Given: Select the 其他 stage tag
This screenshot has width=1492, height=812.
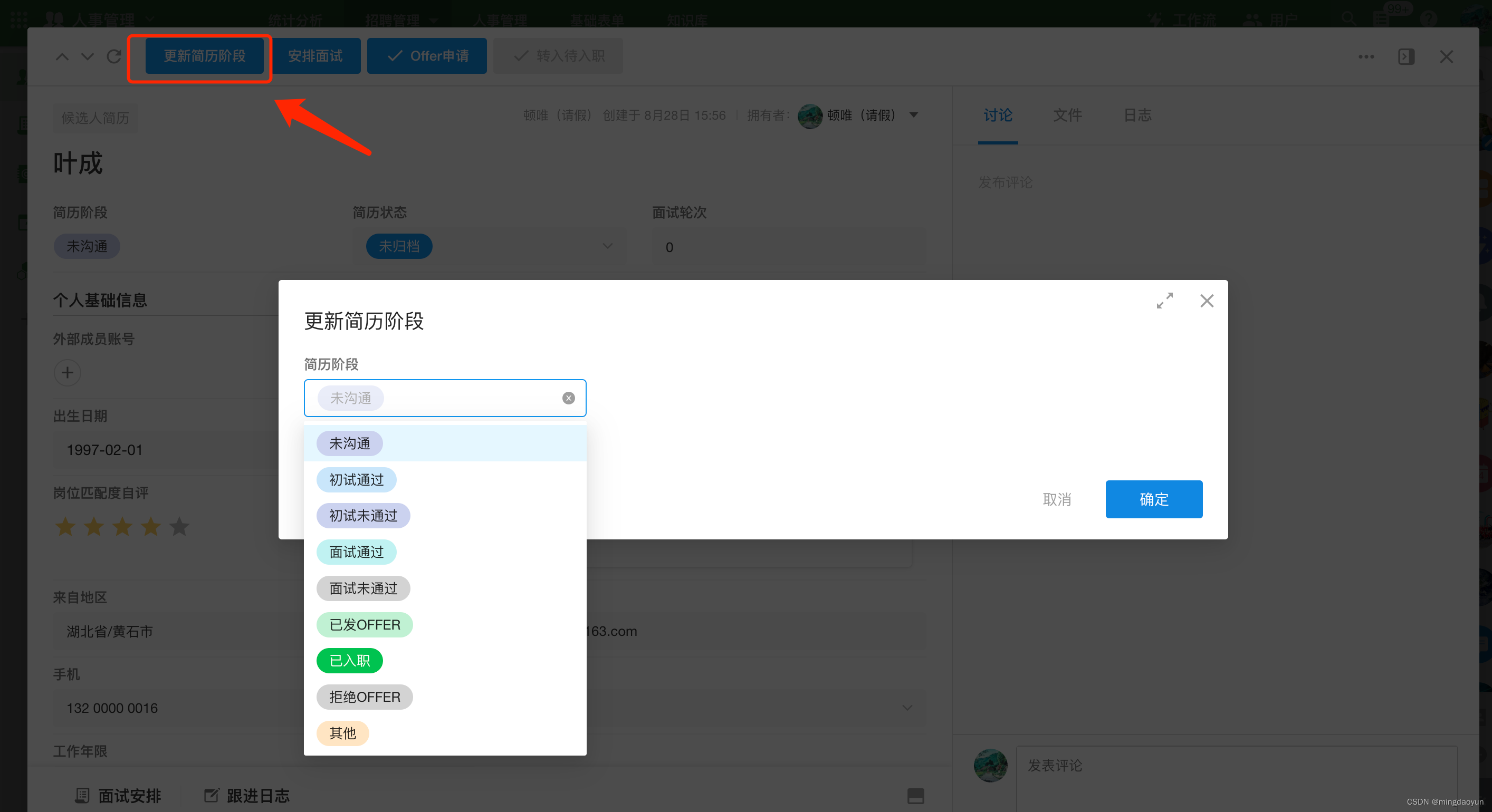Looking at the screenshot, I should click(342, 733).
